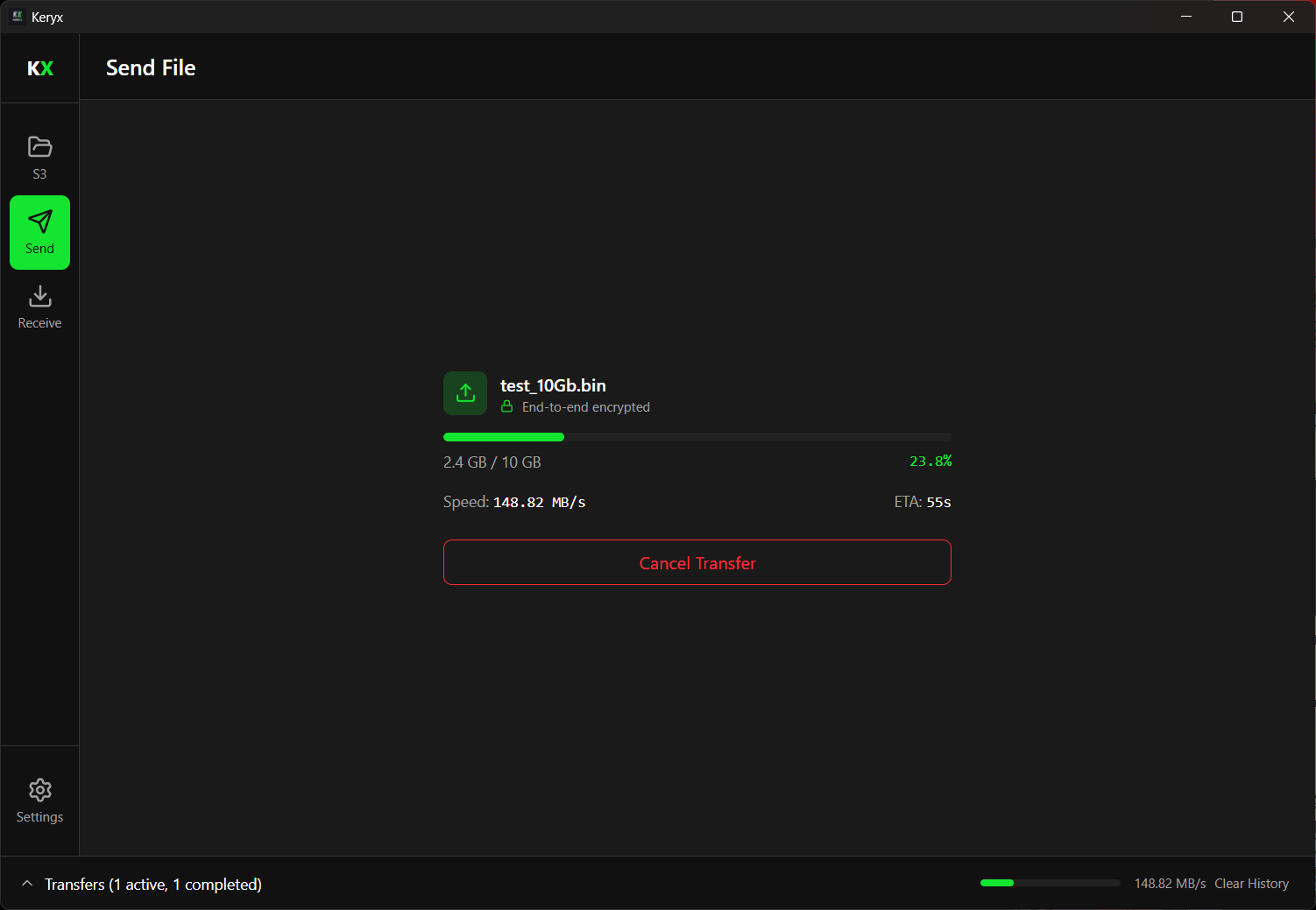Click the Send File page heading

coord(151,67)
